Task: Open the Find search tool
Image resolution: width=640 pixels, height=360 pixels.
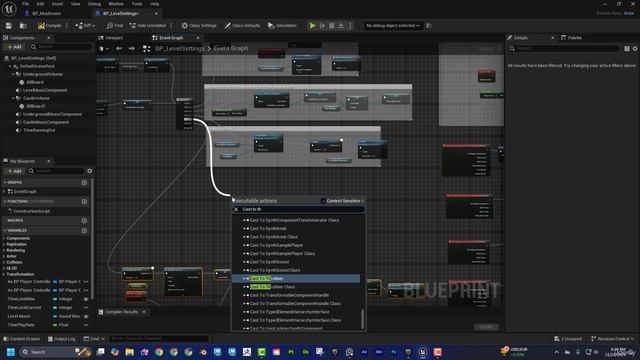Action: [115, 26]
